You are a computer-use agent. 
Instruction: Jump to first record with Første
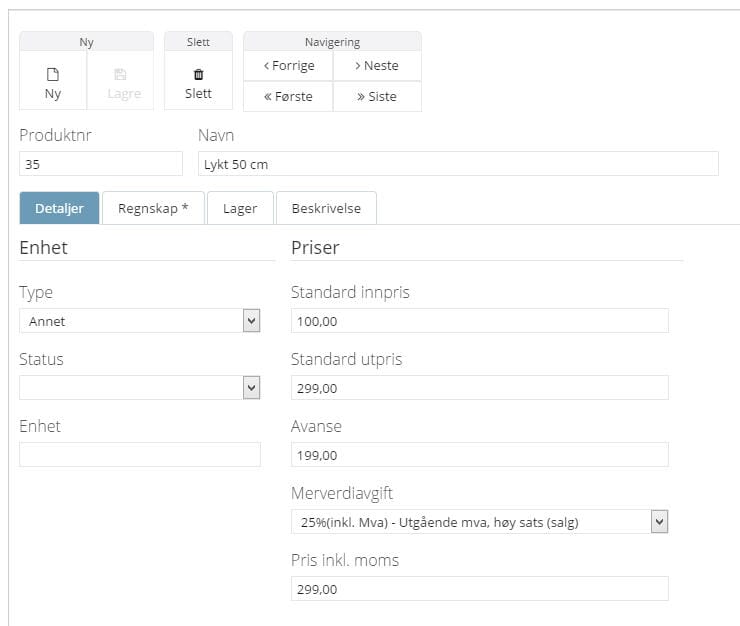pyautogui.click(x=288, y=97)
